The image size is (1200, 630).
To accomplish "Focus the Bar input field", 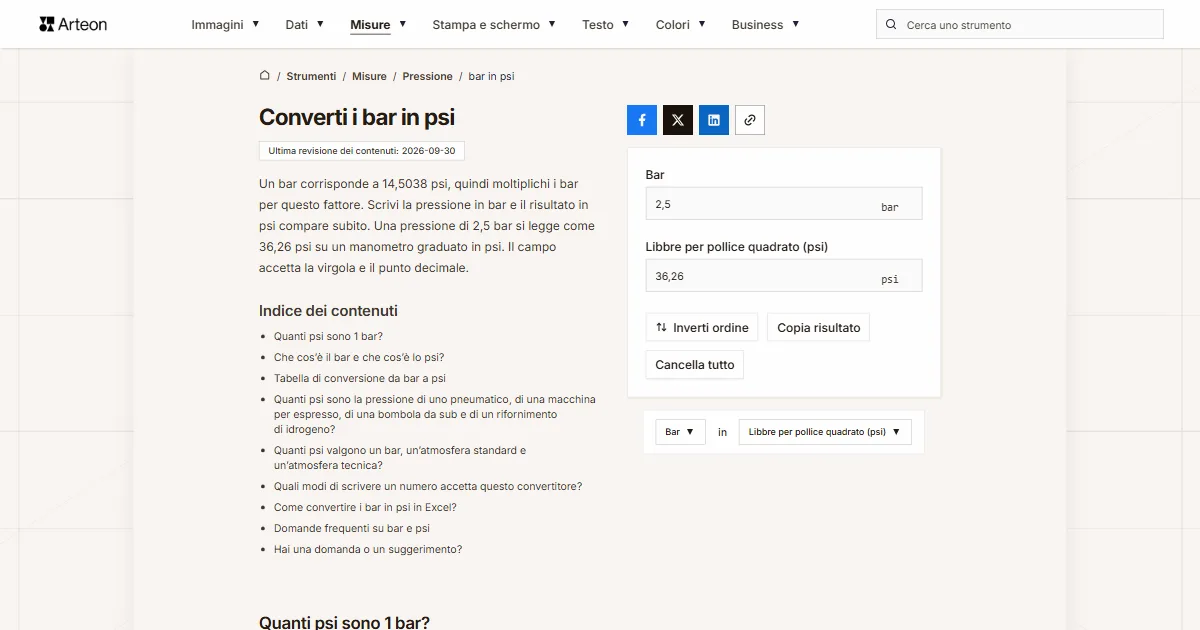I will (x=784, y=204).
